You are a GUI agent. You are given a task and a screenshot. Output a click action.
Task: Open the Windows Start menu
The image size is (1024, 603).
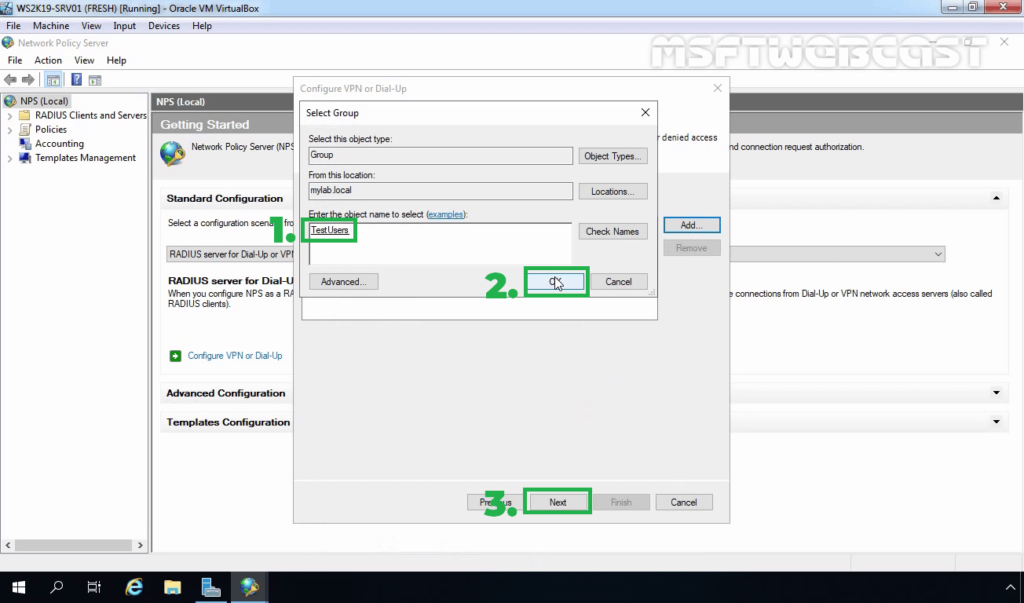[18, 587]
